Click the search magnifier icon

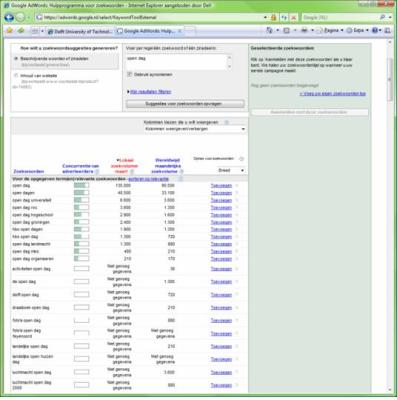[x=383, y=17]
